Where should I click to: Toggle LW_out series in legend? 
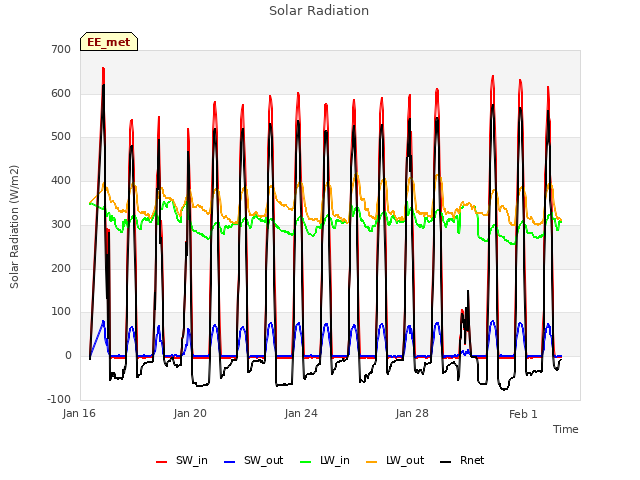click(395, 460)
